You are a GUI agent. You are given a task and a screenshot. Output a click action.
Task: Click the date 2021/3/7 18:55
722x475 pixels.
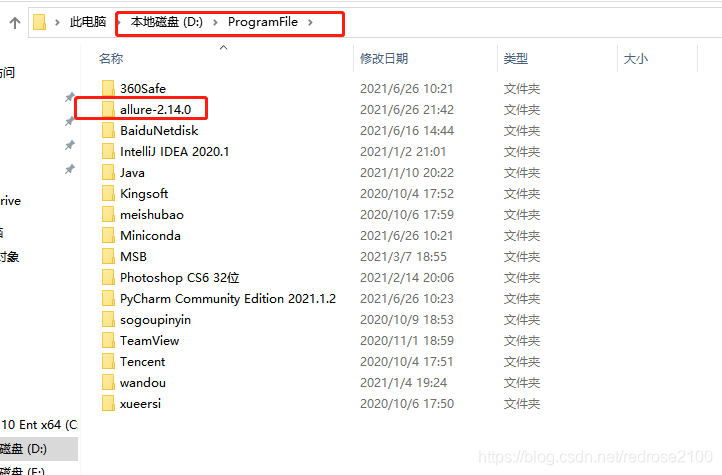click(403, 256)
